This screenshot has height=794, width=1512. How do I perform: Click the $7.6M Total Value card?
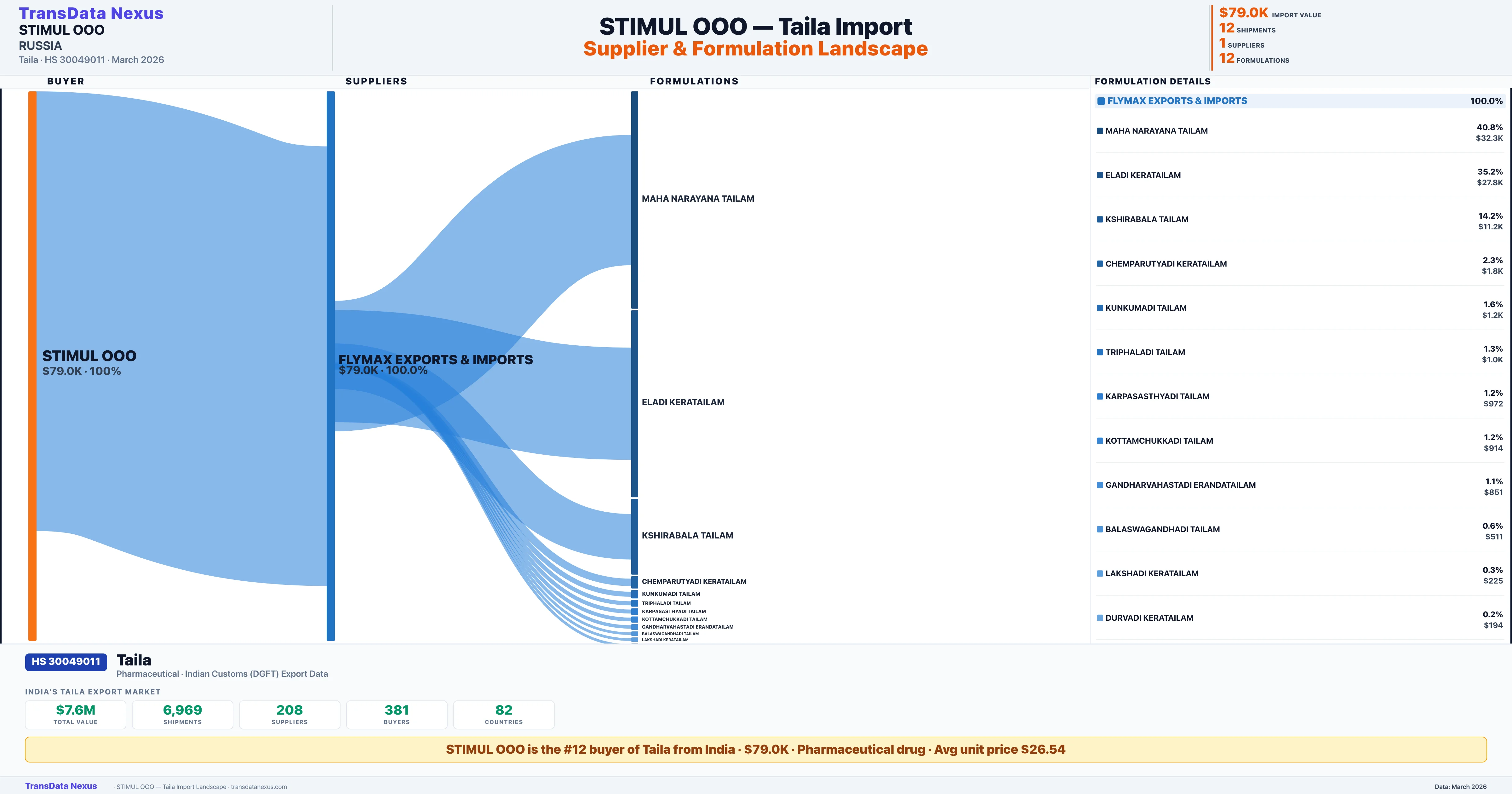pos(76,714)
